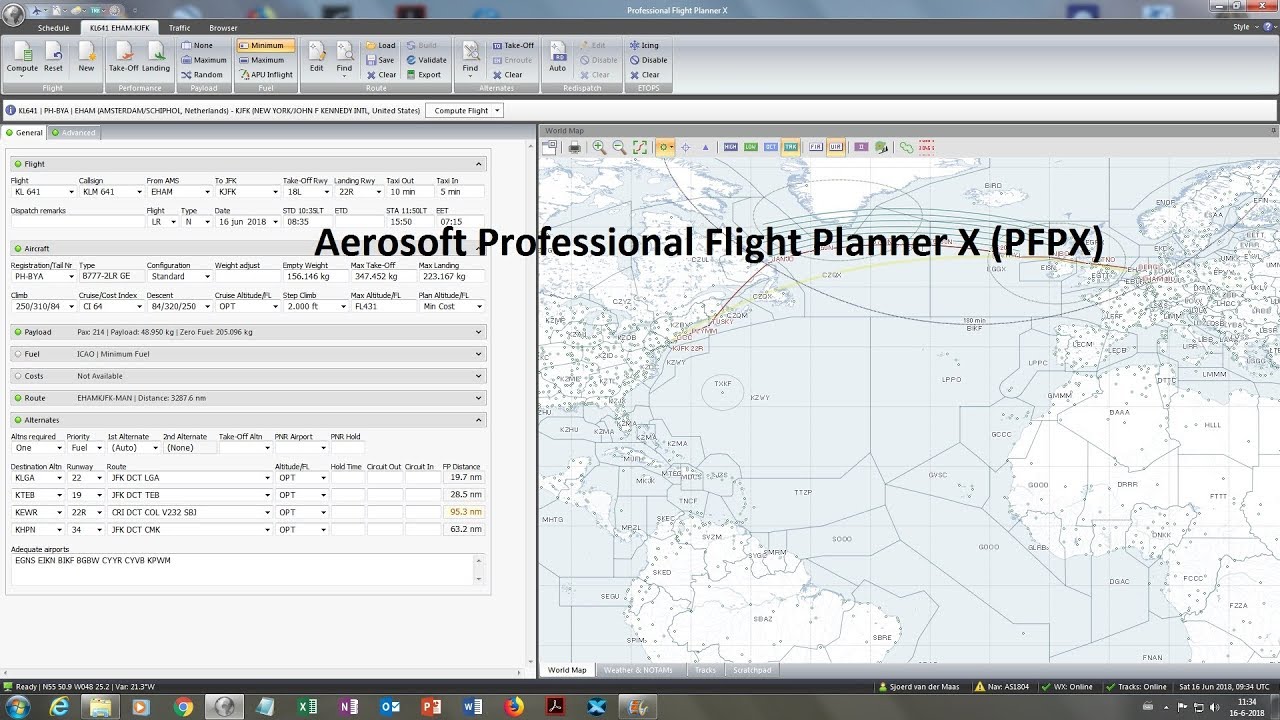
Task: Clear the alternates
Action: click(506, 75)
